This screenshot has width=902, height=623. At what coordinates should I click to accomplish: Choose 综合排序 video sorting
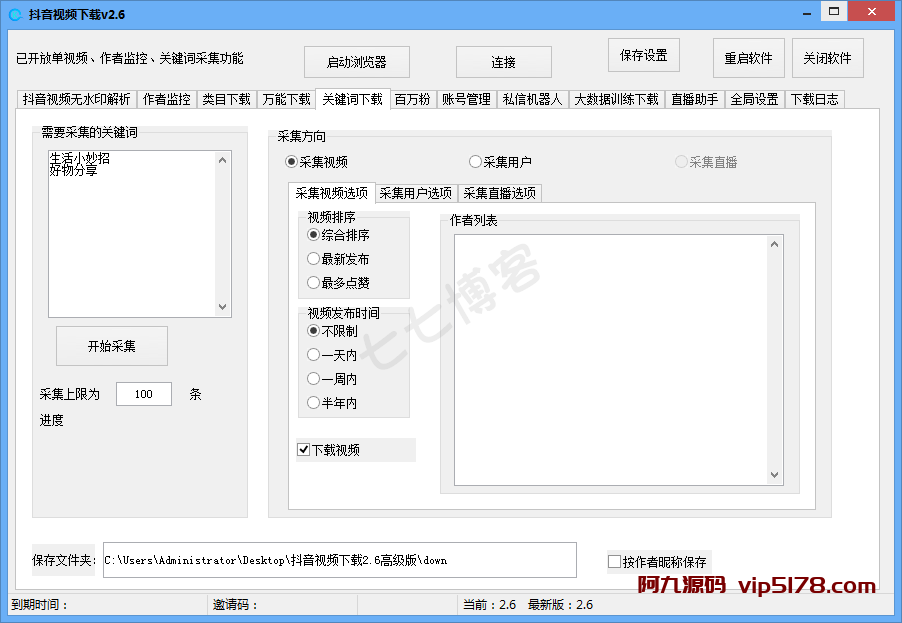338,235
